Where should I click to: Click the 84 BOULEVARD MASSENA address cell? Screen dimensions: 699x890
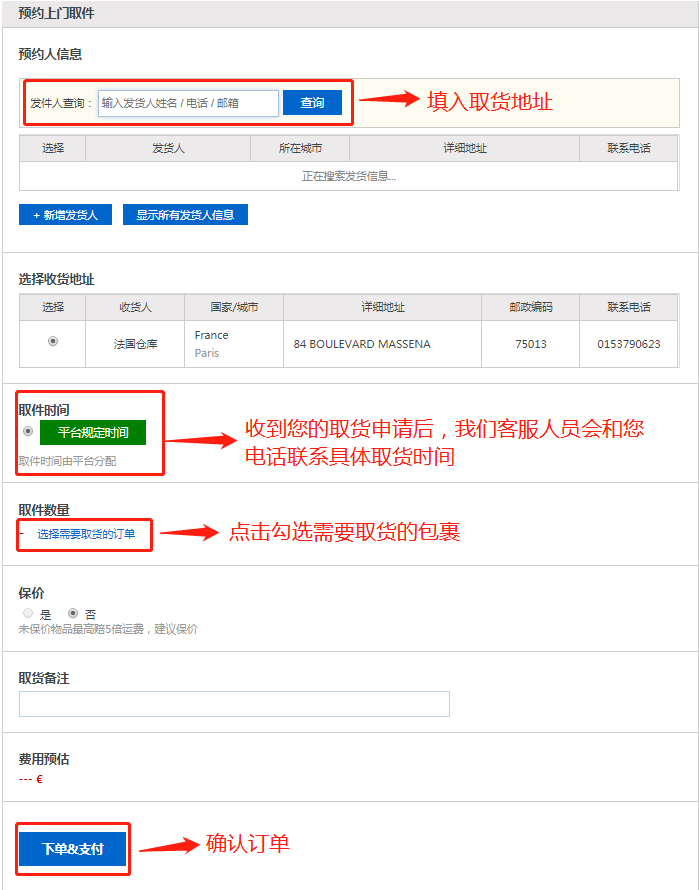click(x=382, y=344)
